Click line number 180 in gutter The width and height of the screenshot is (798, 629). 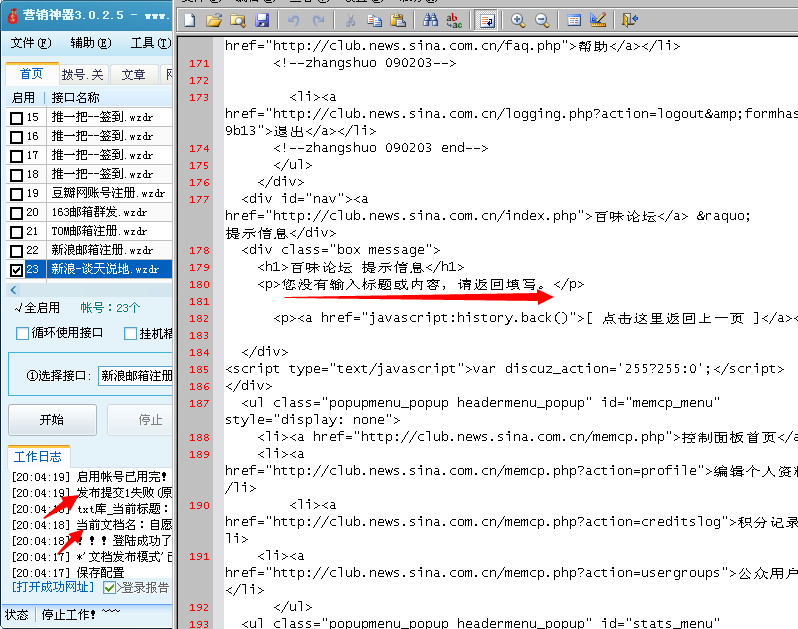point(199,284)
